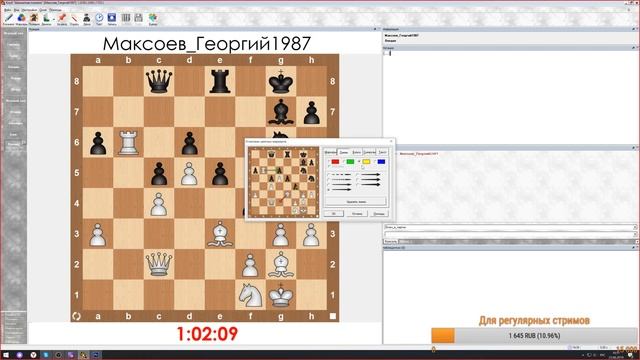
Task: Click the blue square timer toolbar icon
Action: 112,17
